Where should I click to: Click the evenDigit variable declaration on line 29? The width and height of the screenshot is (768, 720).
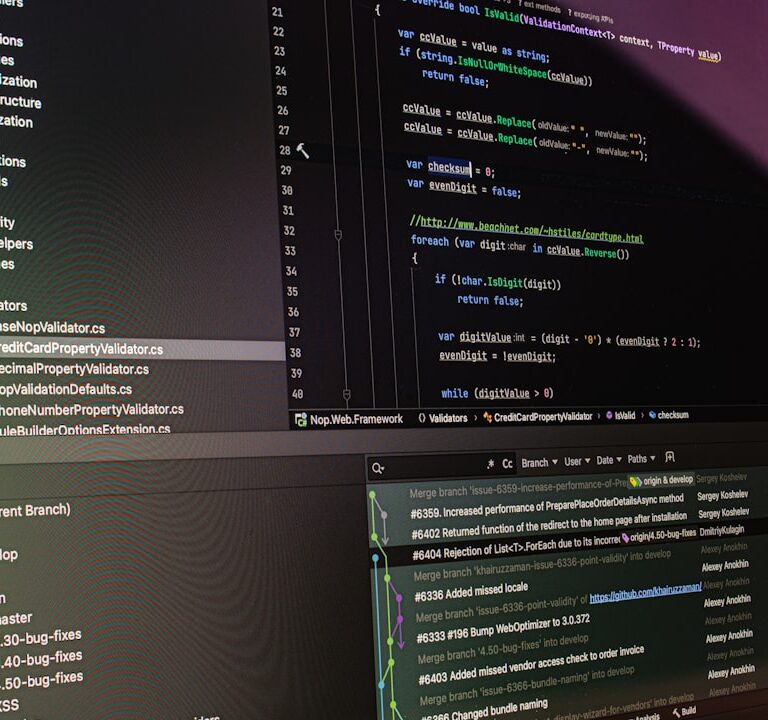coord(453,187)
